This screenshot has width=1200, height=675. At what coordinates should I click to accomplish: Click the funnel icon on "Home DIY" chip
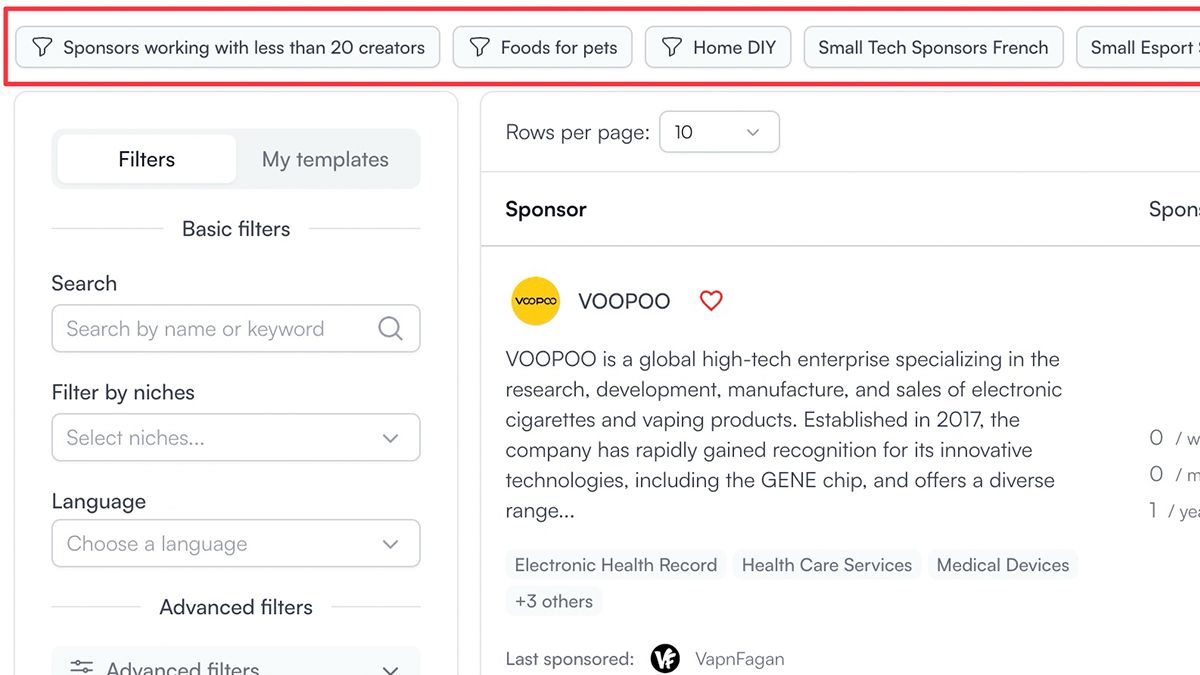coord(672,46)
